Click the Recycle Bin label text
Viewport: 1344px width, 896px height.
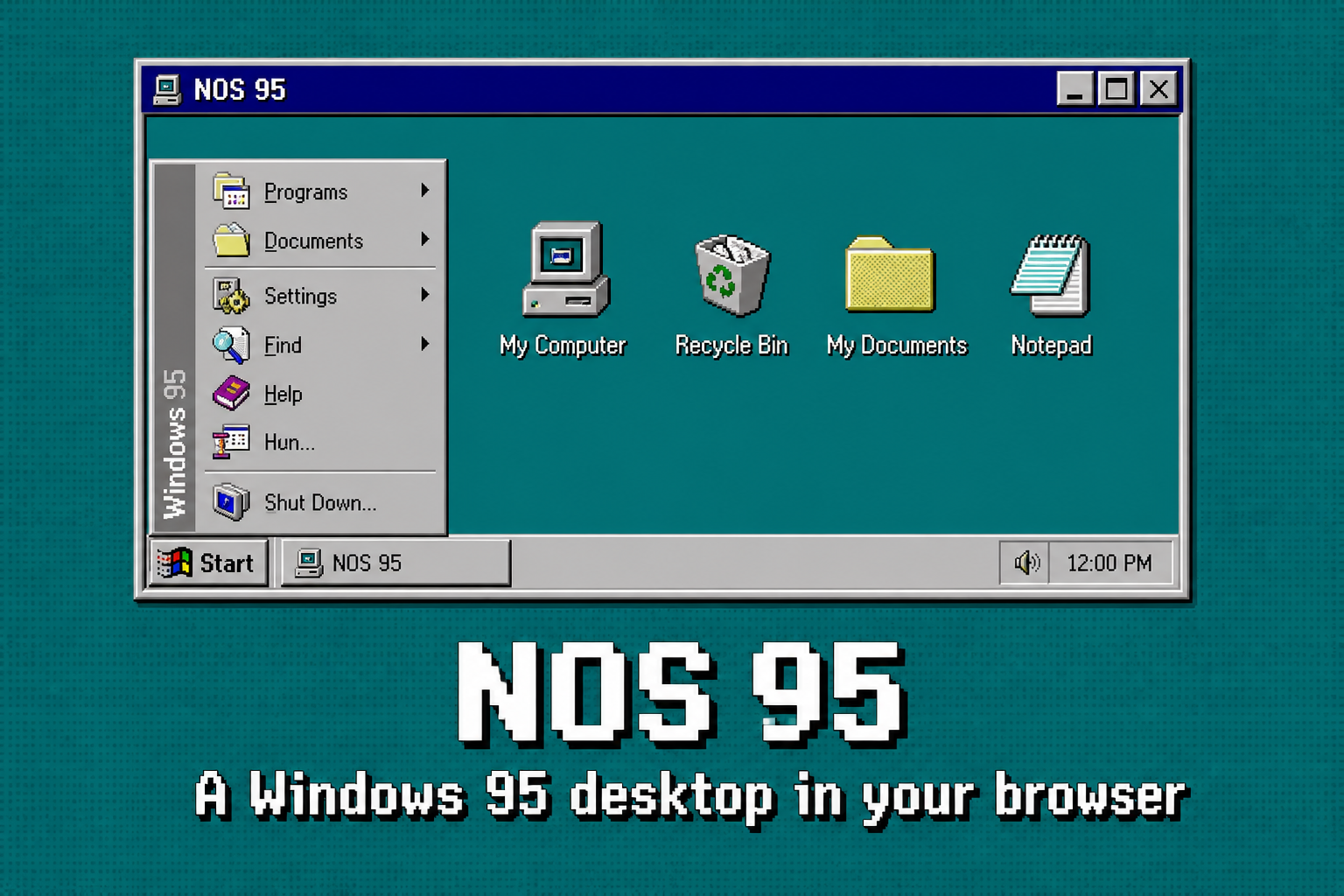[731, 346]
